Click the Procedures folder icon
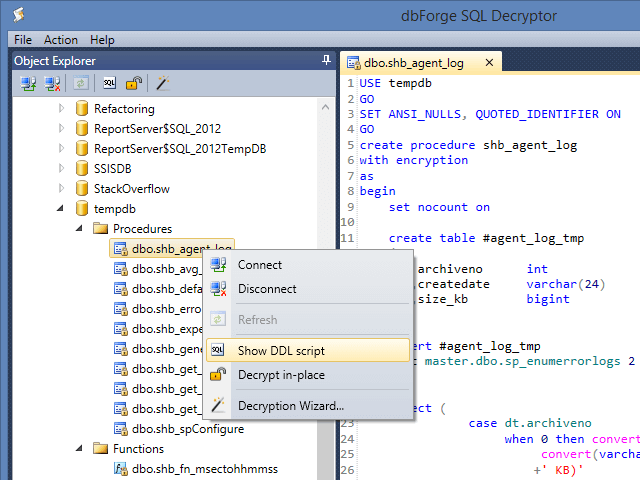 point(100,229)
